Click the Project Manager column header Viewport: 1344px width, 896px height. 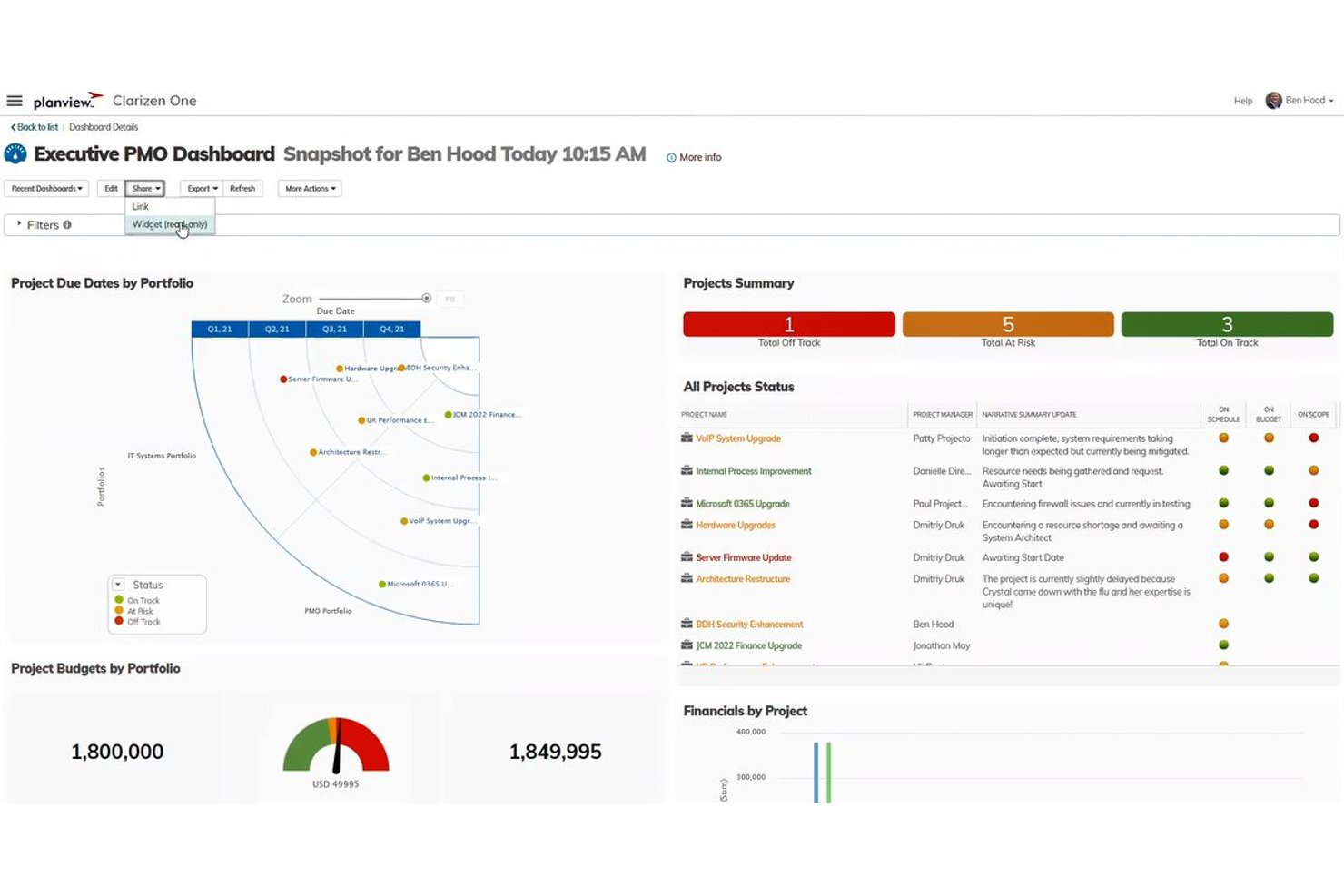click(x=943, y=415)
